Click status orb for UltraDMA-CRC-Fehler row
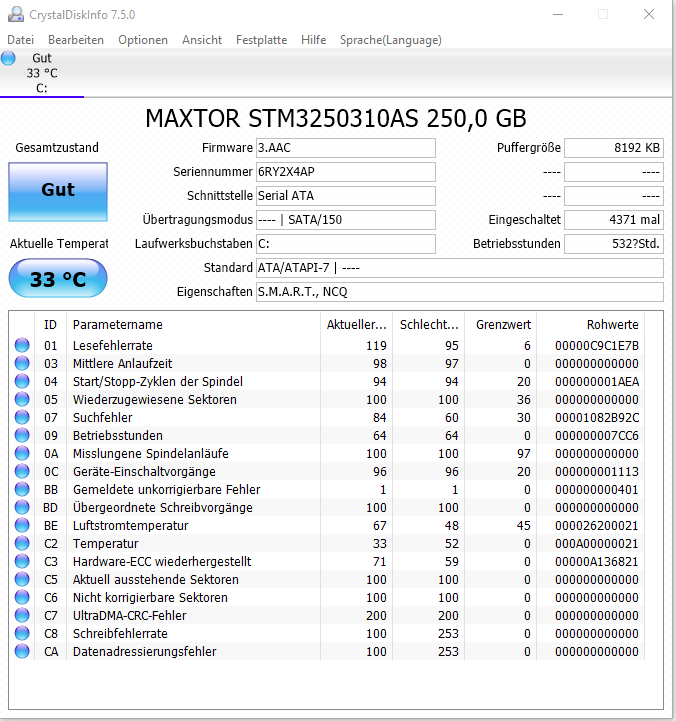 tap(22, 615)
